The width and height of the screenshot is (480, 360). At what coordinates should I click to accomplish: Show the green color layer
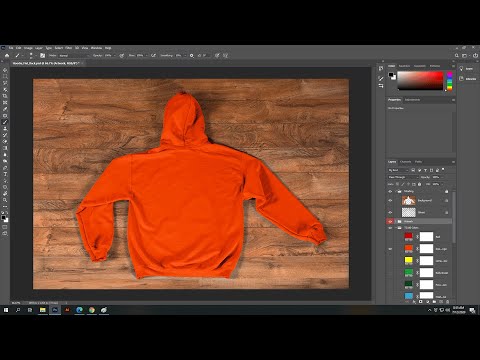click(390, 273)
